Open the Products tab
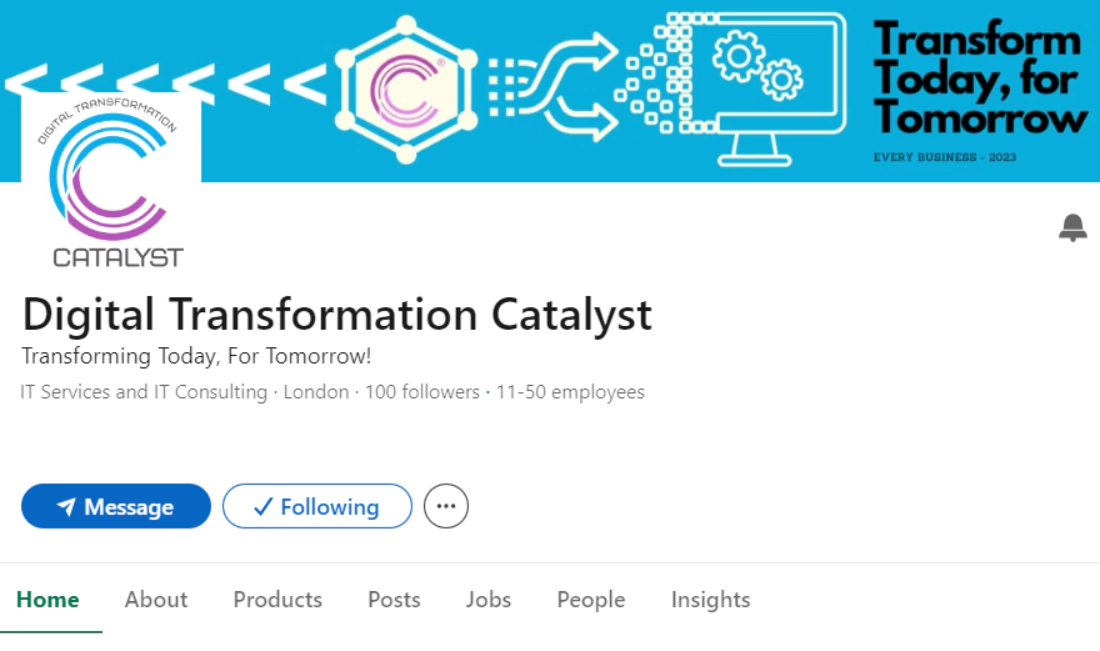The image size is (1100, 651). (x=278, y=600)
